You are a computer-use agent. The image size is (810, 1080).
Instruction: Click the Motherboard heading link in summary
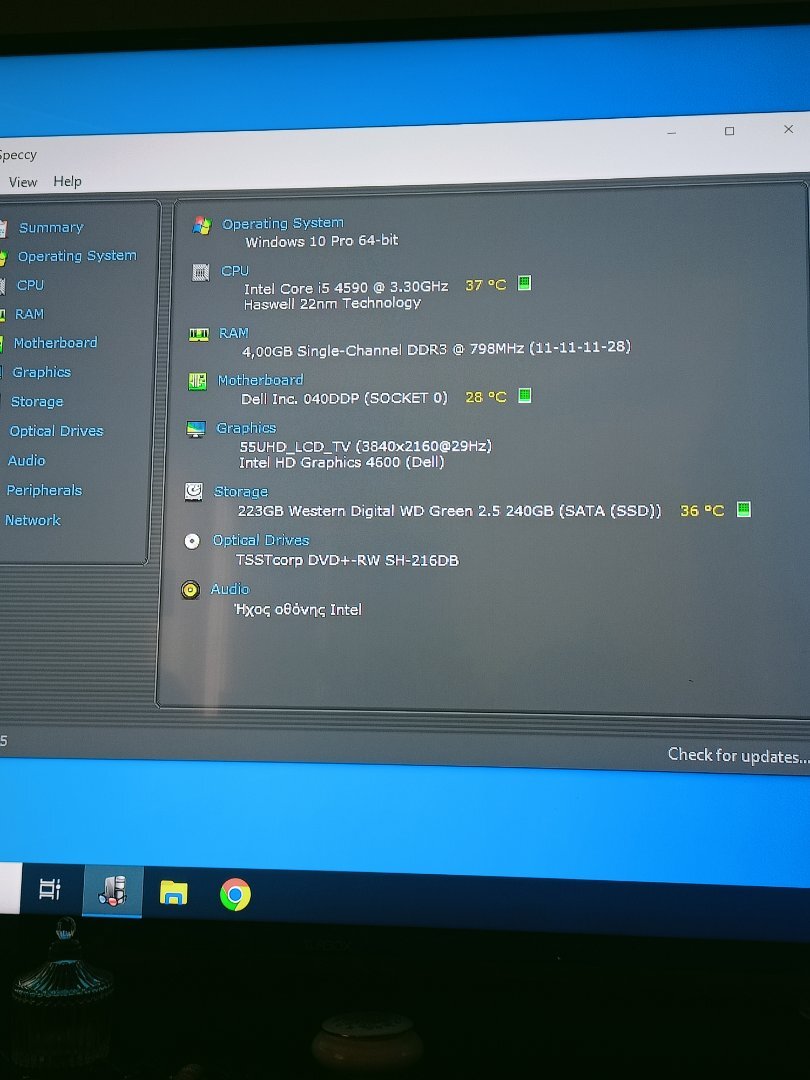click(260, 380)
